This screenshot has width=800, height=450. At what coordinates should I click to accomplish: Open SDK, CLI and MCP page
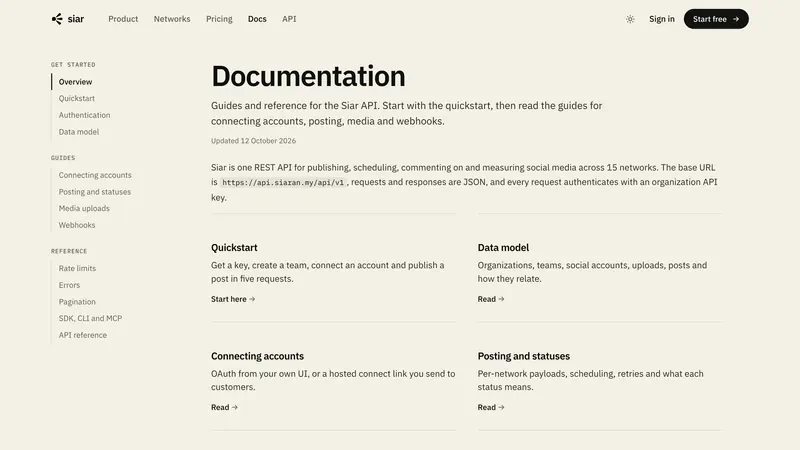coord(90,318)
